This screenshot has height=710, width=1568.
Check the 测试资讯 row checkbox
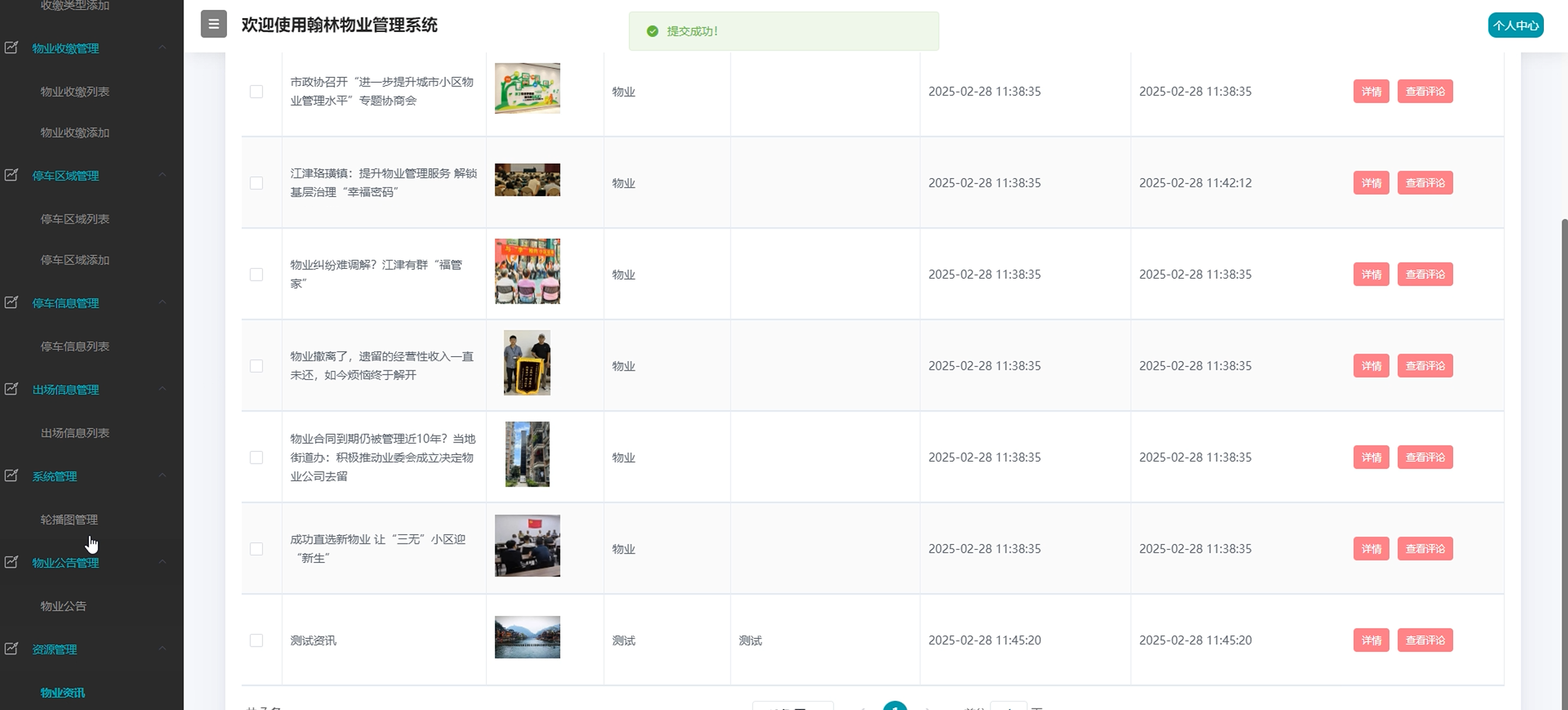pos(257,640)
